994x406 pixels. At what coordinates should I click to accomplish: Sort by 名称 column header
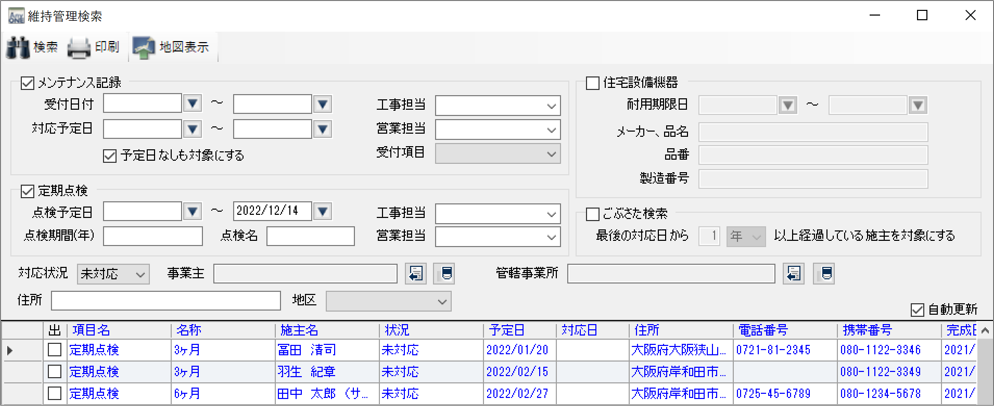(223, 331)
